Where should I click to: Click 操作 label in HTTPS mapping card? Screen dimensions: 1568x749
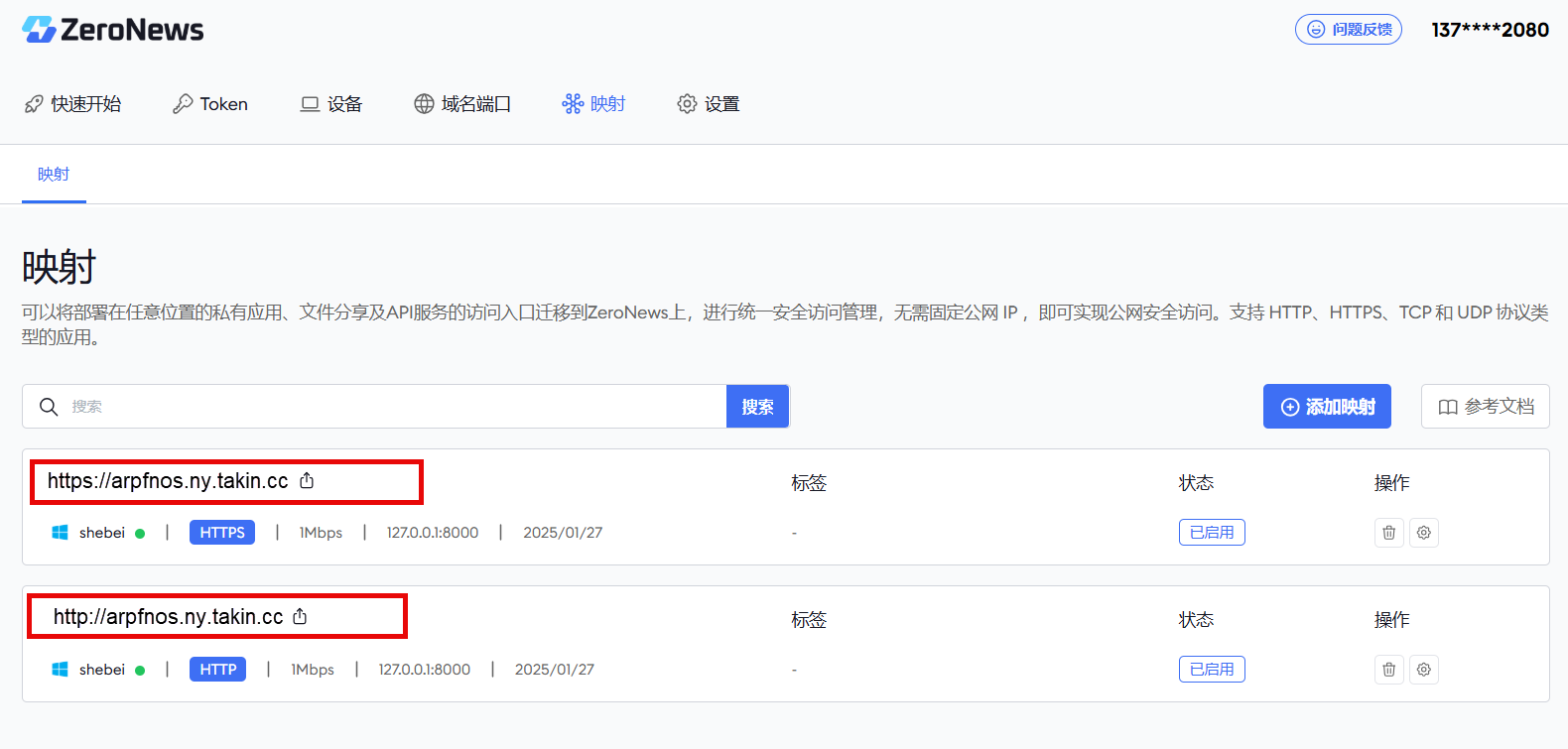pyautogui.click(x=1391, y=483)
